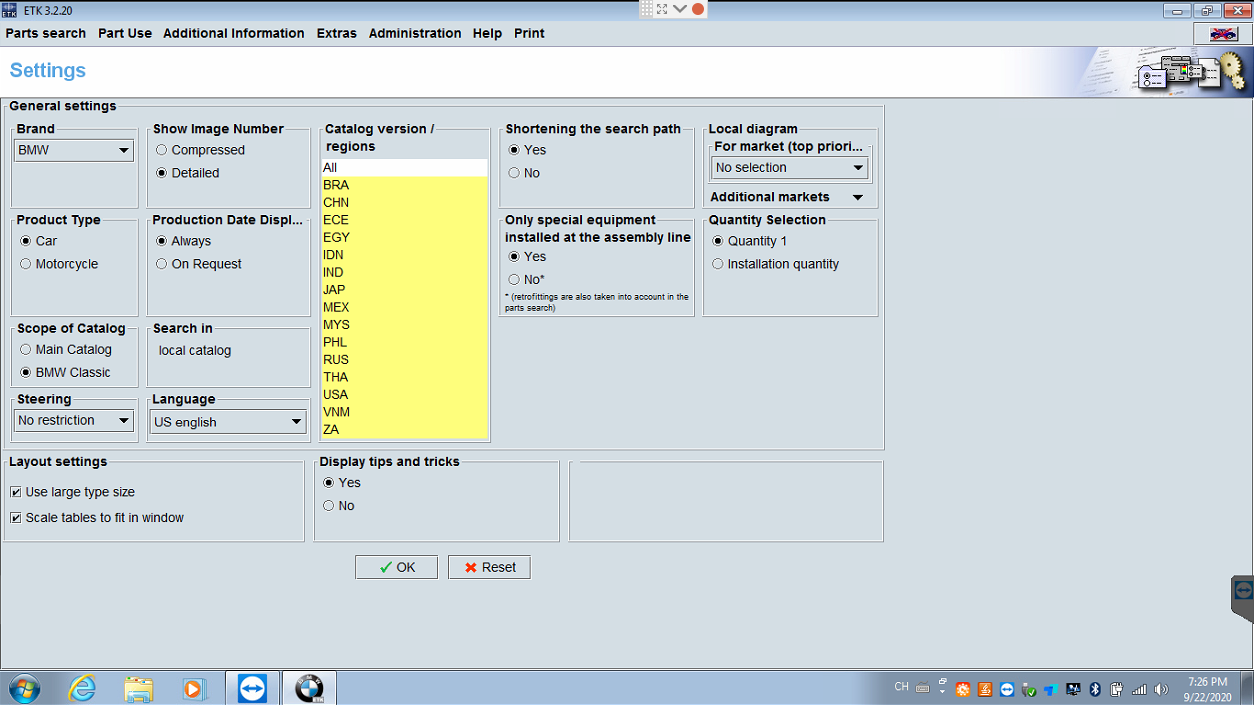1254x705 pixels.
Task: Select Compressed image number option
Action: 161,150
